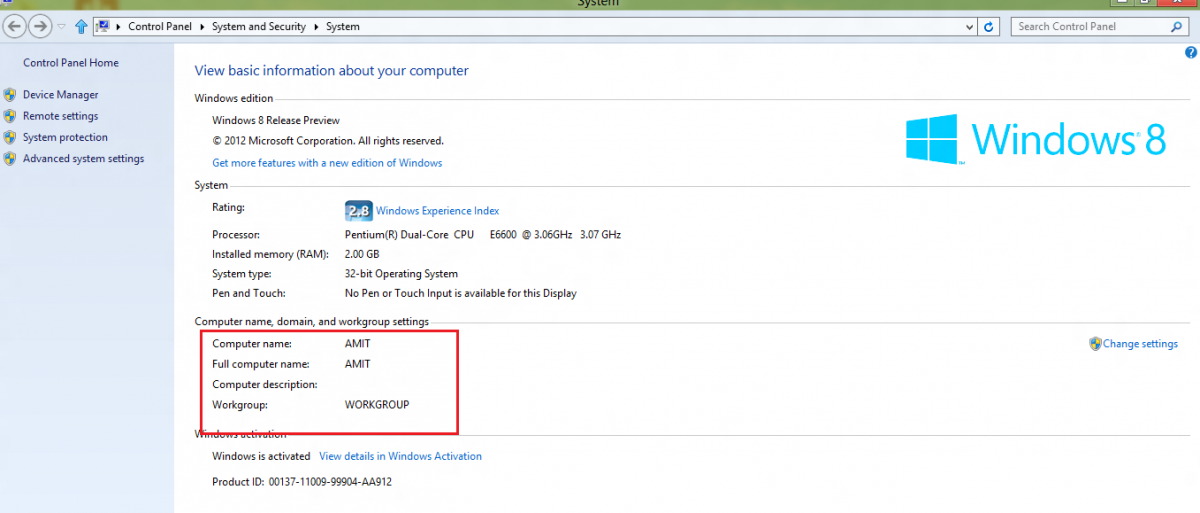The height and width of the screenshot is (513, 1200).
Task: Click the shield icon next to Remote settings
Action: (x=10, y=116)
